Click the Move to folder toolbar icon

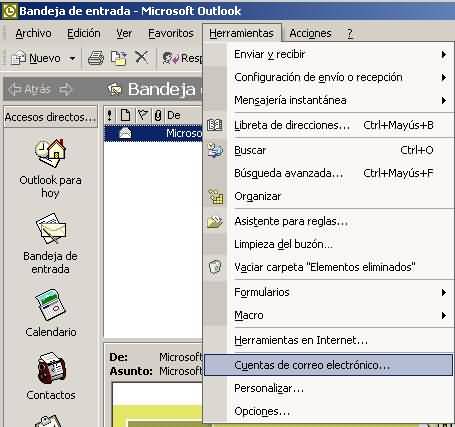coord(119,58)
